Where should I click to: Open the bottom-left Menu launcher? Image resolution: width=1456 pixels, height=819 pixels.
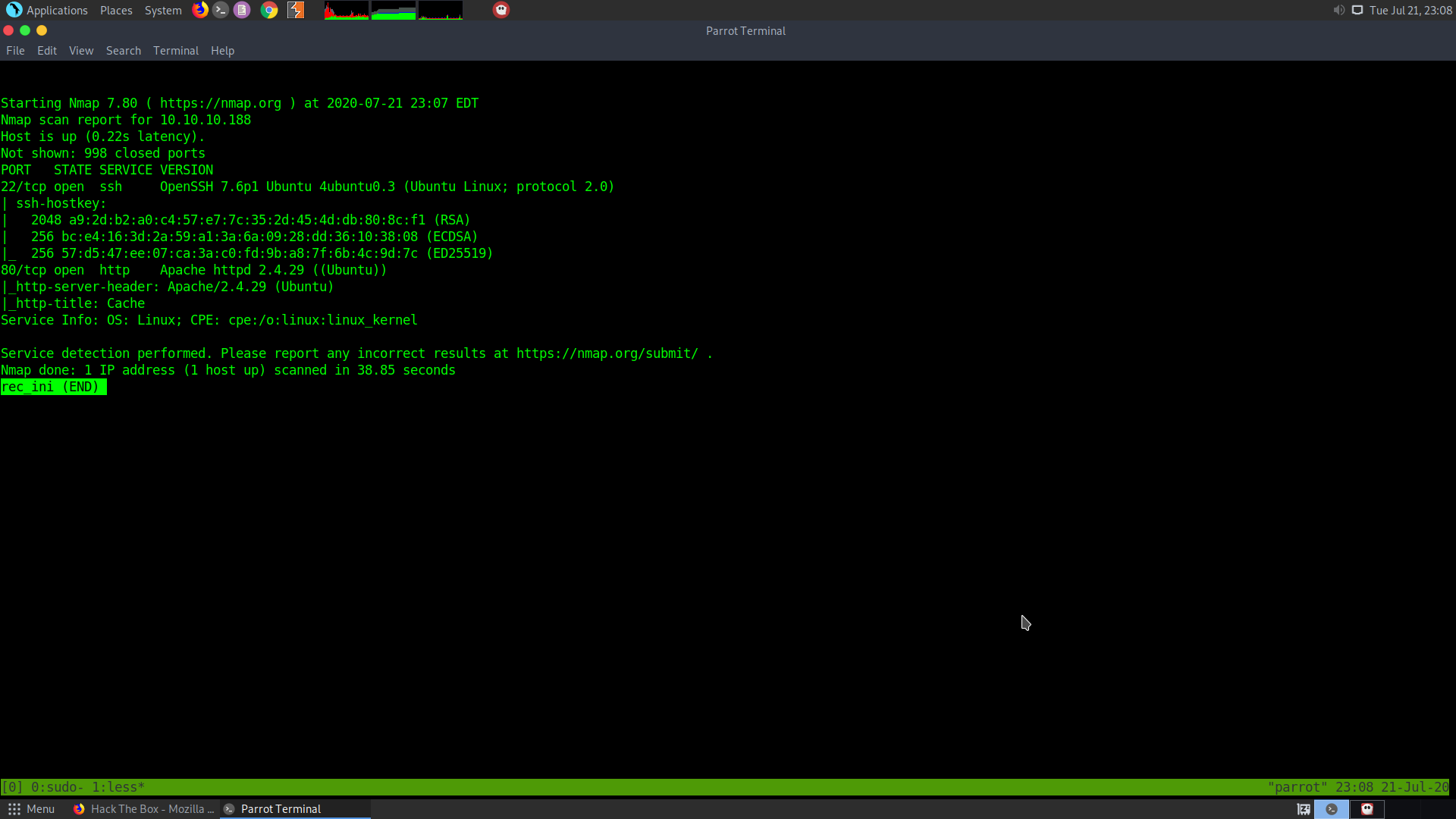31,809
